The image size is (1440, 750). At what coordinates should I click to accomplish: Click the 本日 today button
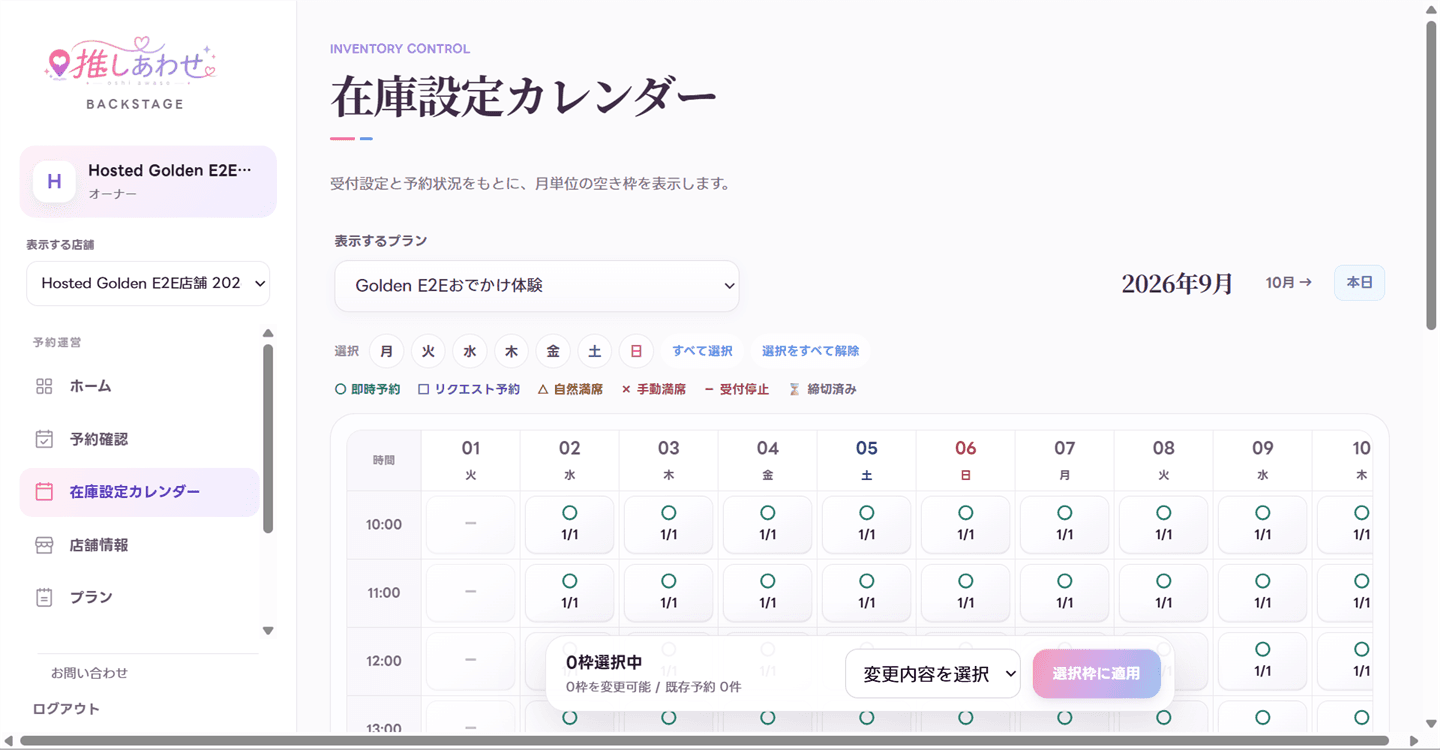1360,283
